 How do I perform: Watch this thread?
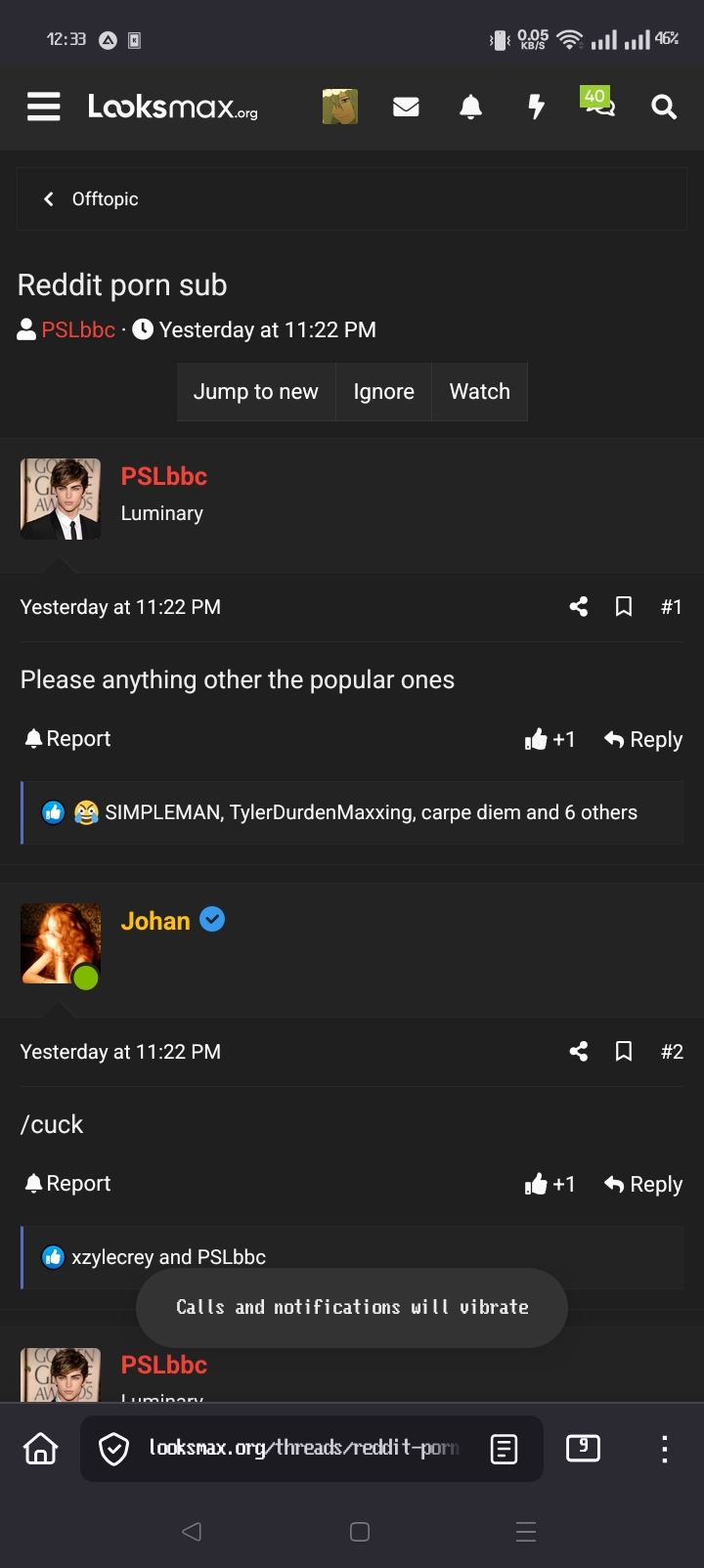point(479,391)
